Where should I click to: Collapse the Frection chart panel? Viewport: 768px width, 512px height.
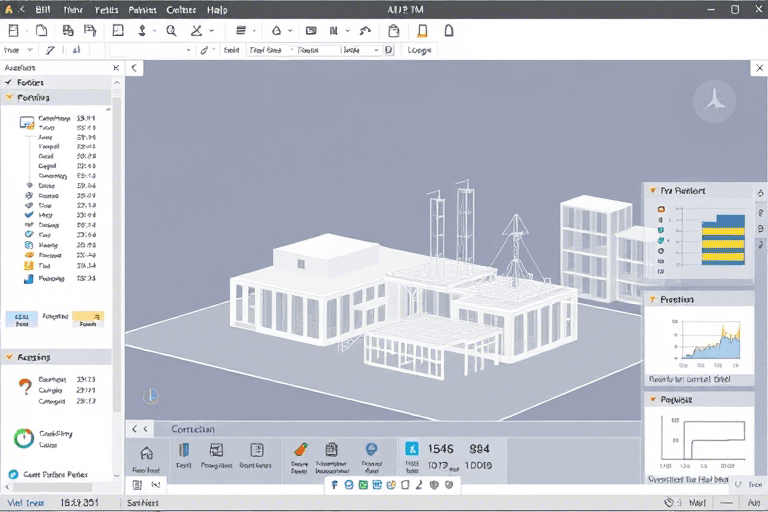(652, 299)
